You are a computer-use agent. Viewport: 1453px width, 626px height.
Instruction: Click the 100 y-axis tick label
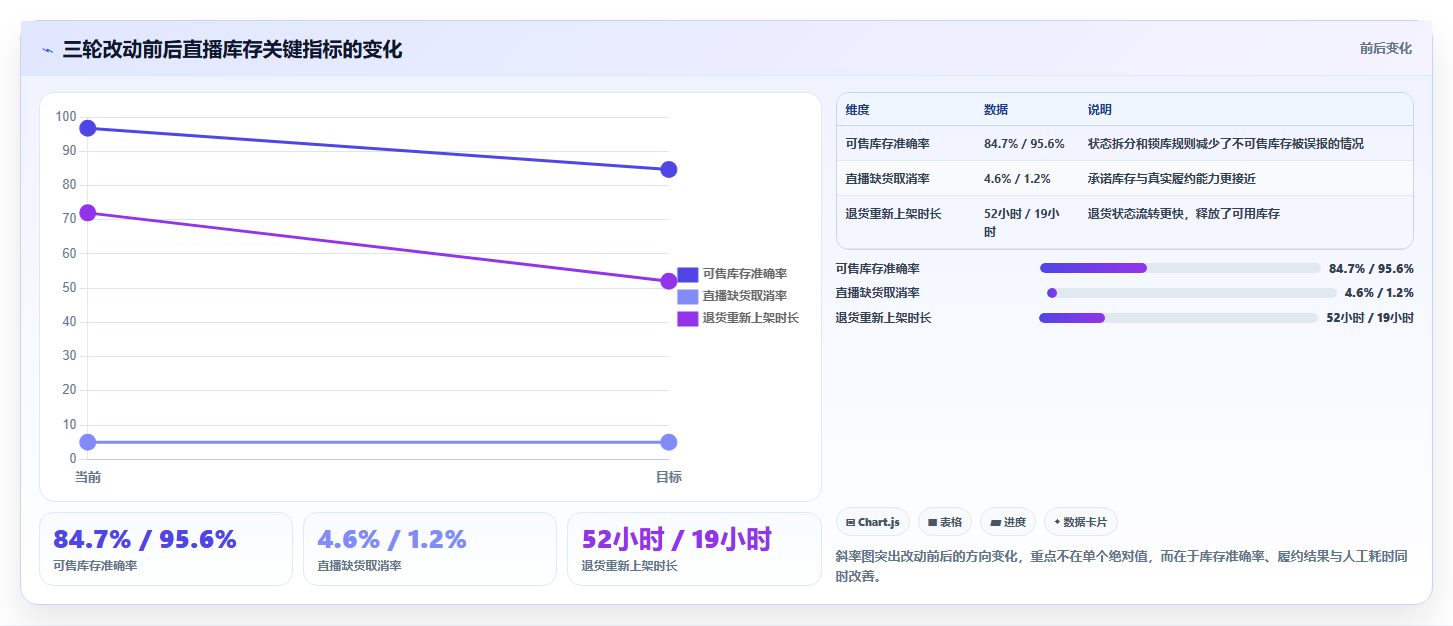tap(66, 117)
